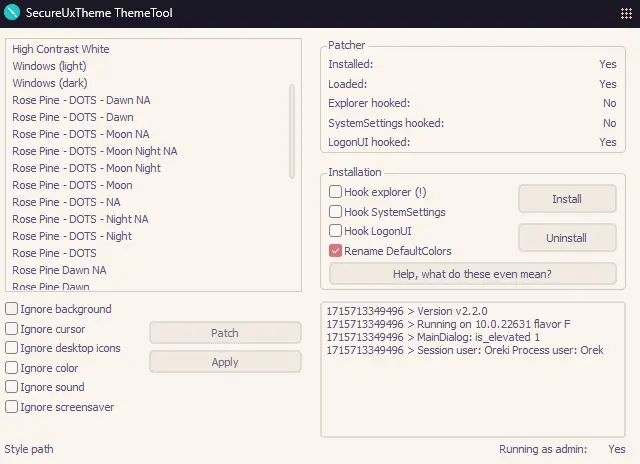This screenshot has height=464, width=640.
Task: Tick Ignore cursor checkbox
Action: point(11,329)
